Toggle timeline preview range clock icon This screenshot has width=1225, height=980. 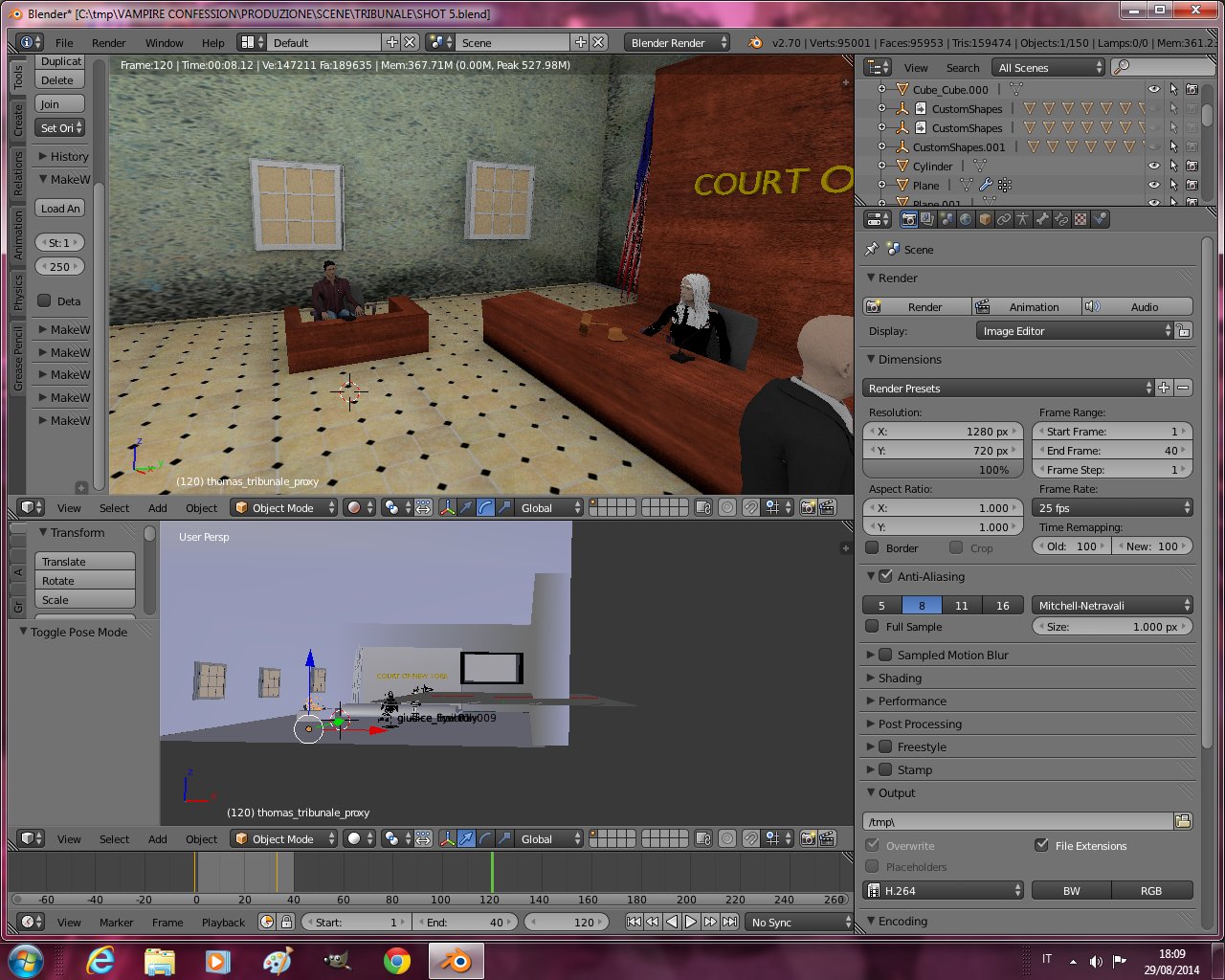[x=267, y=922]
